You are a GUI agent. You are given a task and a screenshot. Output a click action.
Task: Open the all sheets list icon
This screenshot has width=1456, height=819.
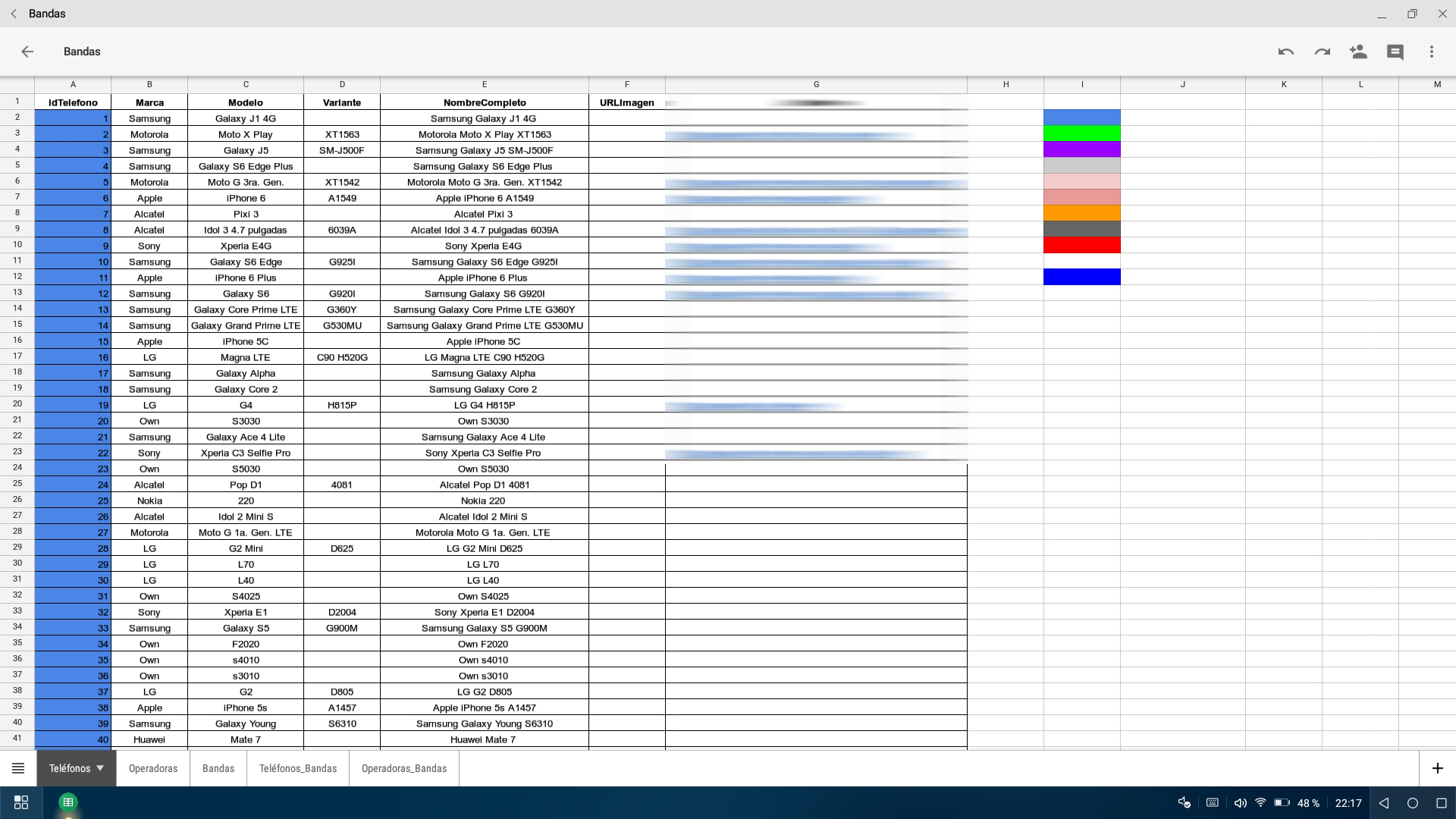click(18, 768)
